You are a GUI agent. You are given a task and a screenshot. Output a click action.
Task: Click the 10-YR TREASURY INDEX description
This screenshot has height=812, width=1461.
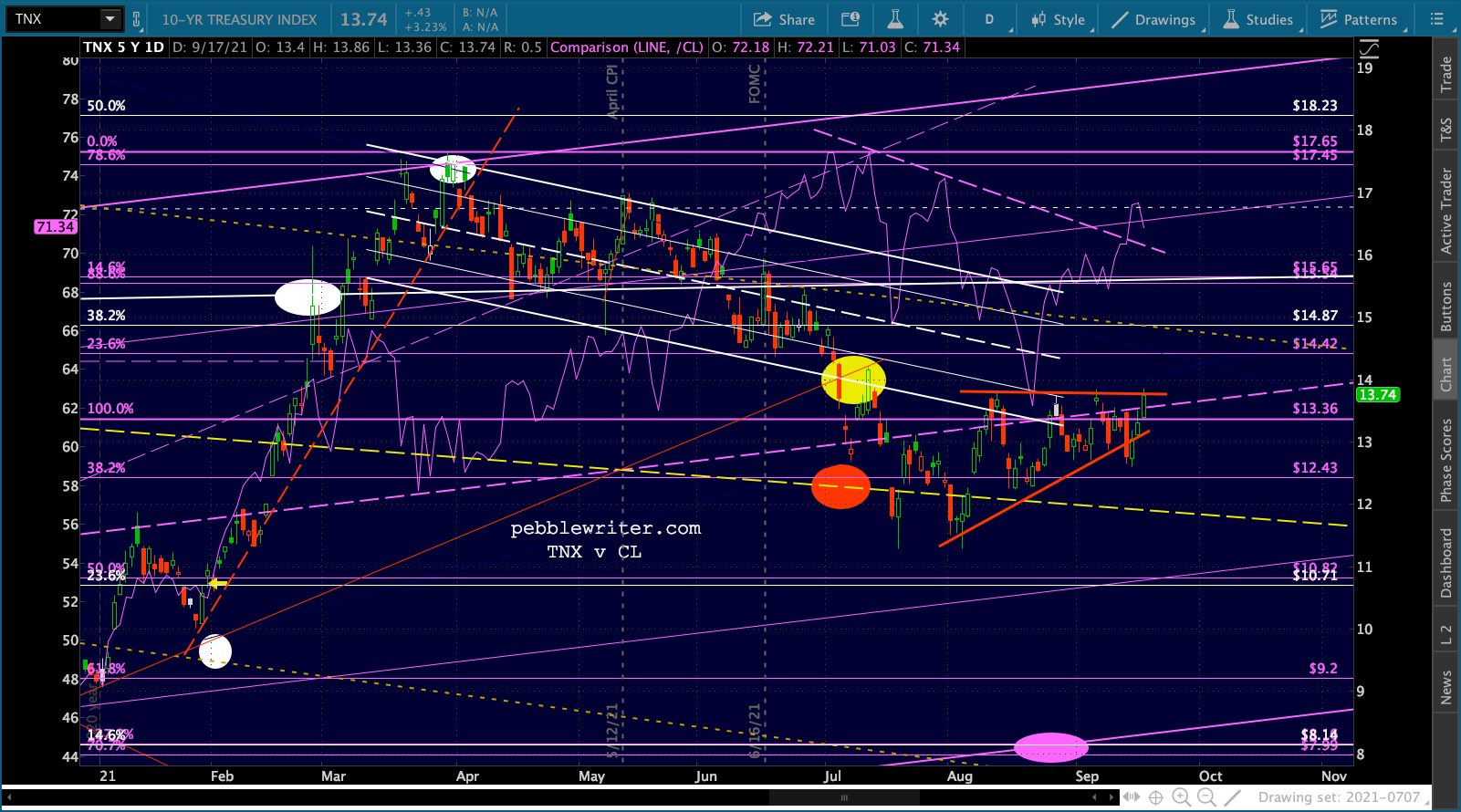(x=239, y=19)
